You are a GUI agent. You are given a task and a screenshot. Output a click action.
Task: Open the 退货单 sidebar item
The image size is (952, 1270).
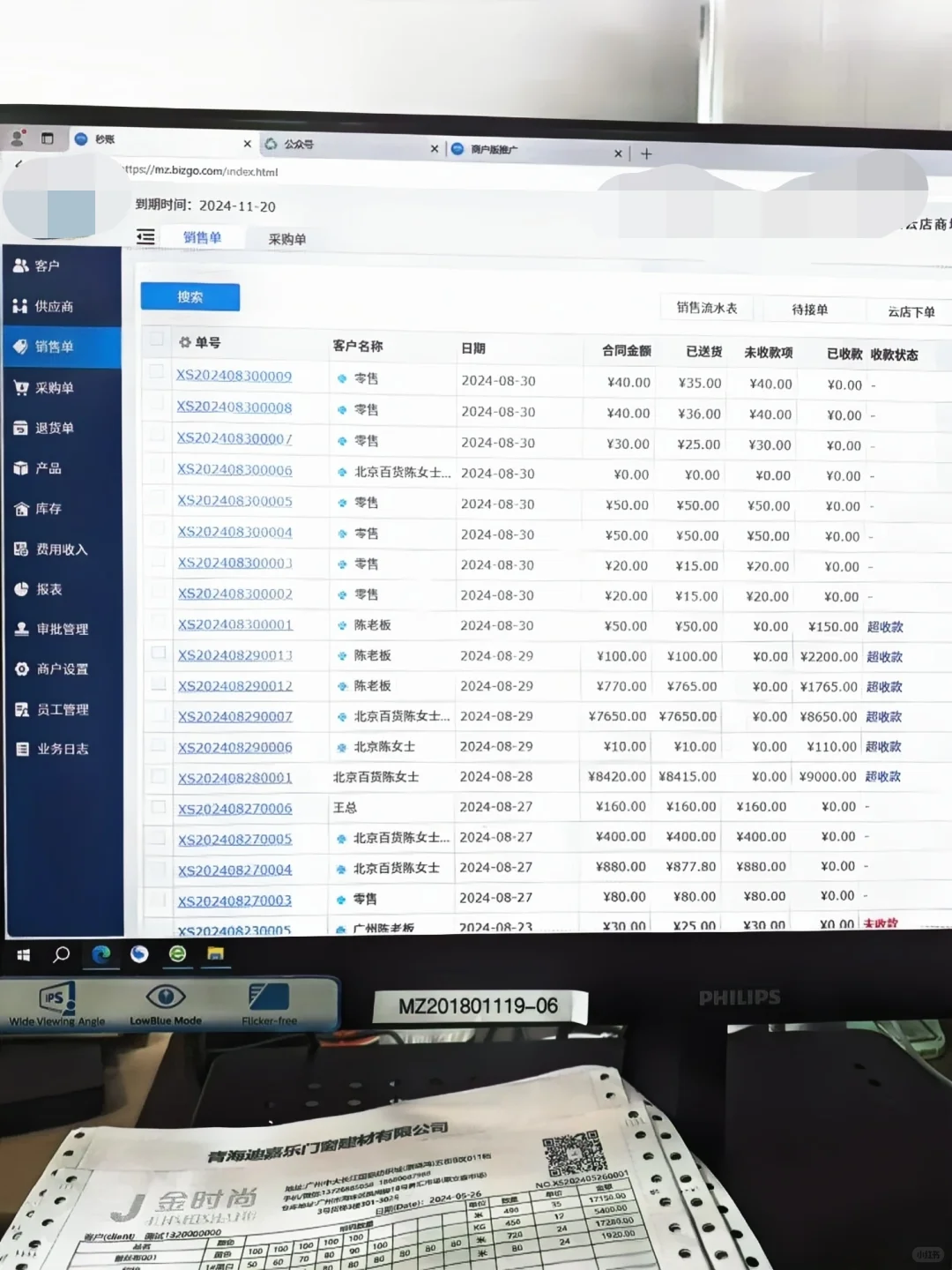[x=43, y=428]
